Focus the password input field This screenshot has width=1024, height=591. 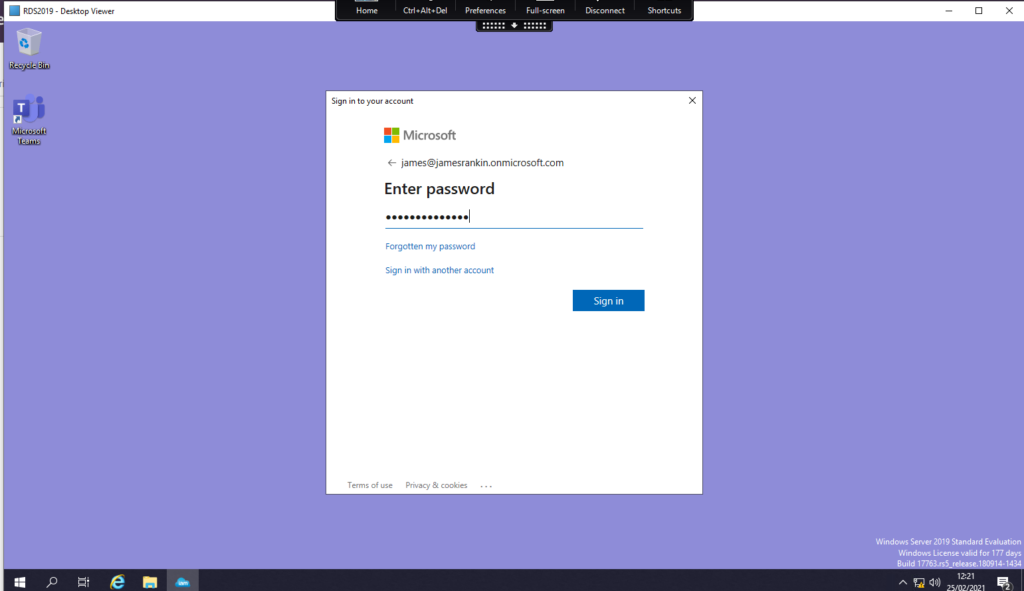click(x=514, y=217)
